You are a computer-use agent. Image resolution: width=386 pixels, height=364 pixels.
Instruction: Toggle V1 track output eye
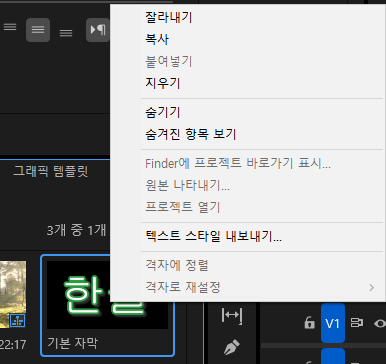tap(380, 323)
